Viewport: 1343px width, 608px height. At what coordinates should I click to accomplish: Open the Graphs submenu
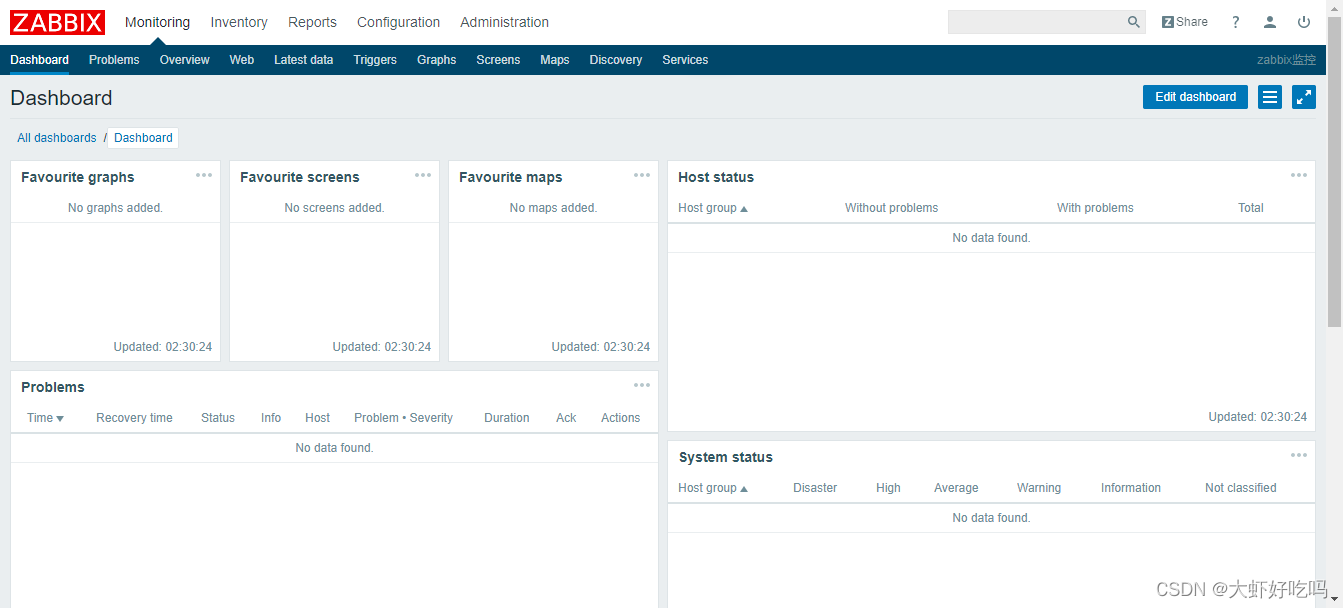[437, 60]
